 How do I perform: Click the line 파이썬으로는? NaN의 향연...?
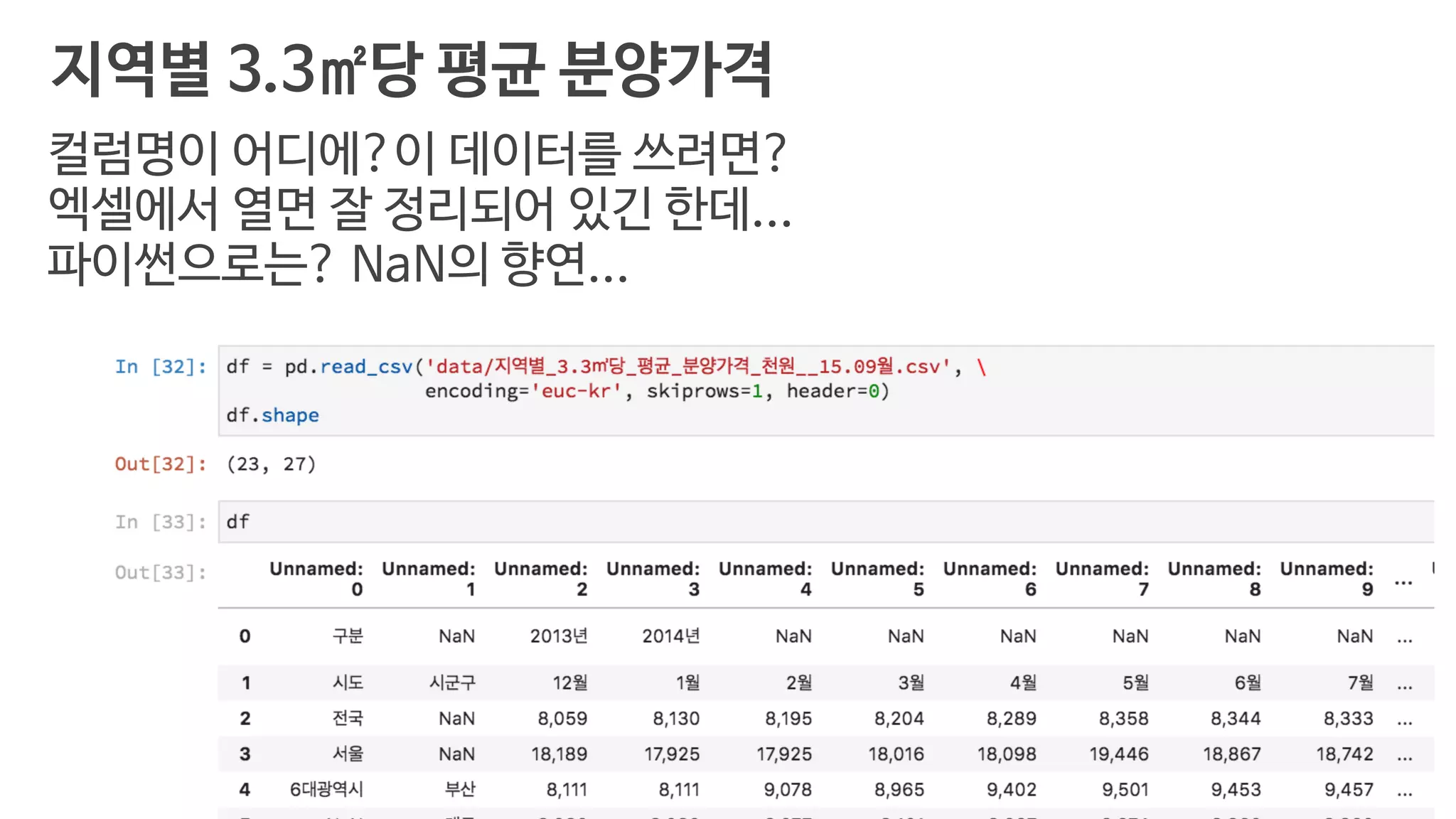click(x=338, y=263)
